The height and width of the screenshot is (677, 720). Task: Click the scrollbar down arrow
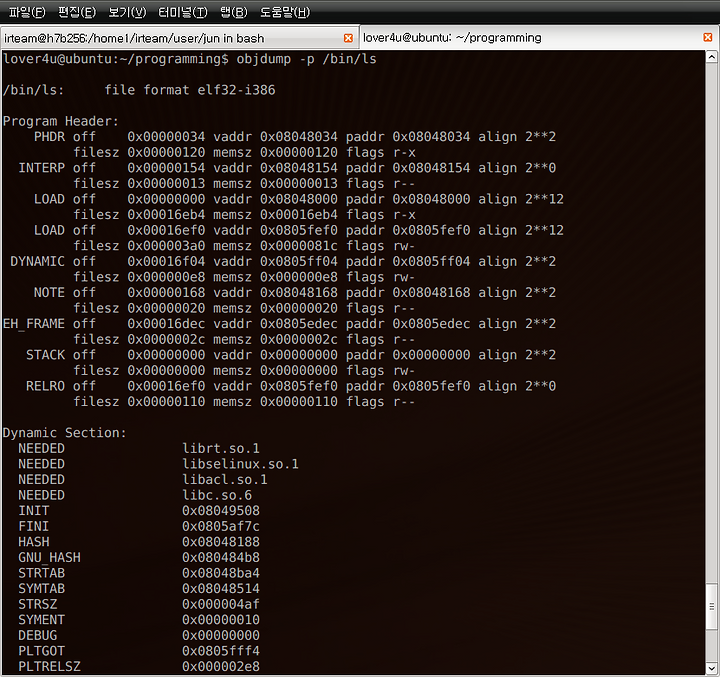[x=712, y=668]
